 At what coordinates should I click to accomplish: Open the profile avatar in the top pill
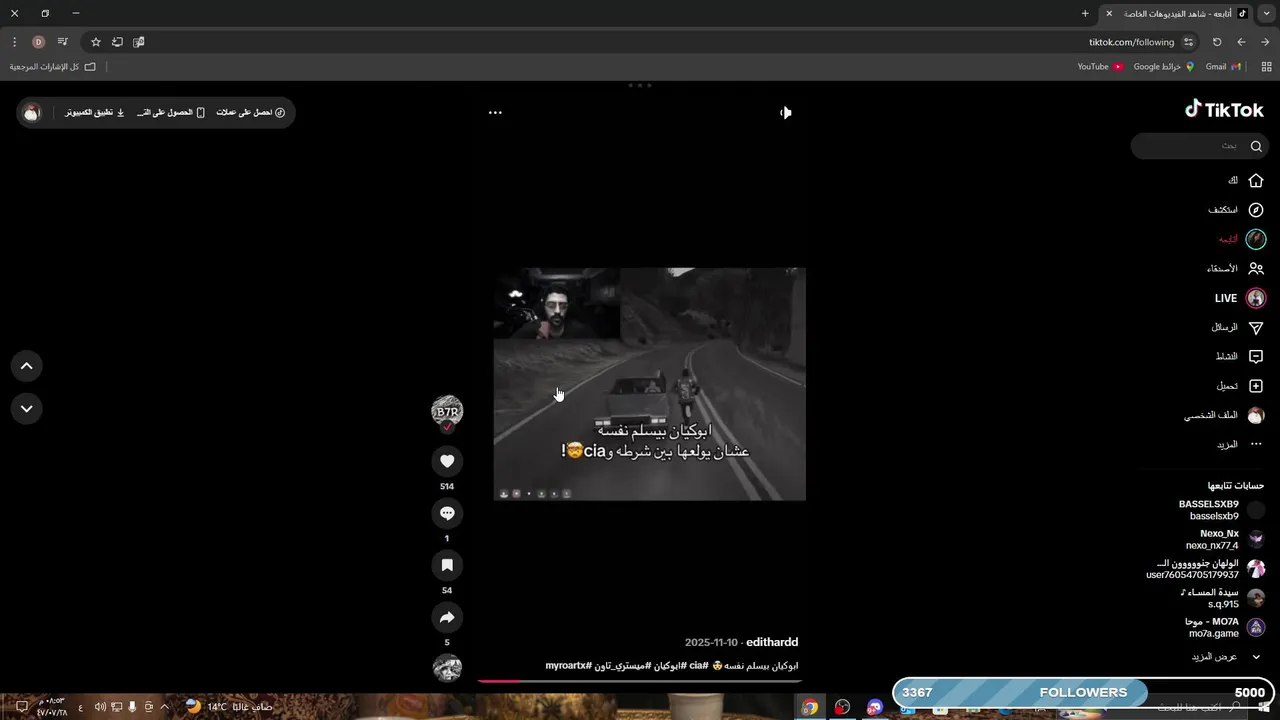tap(32, 112)
